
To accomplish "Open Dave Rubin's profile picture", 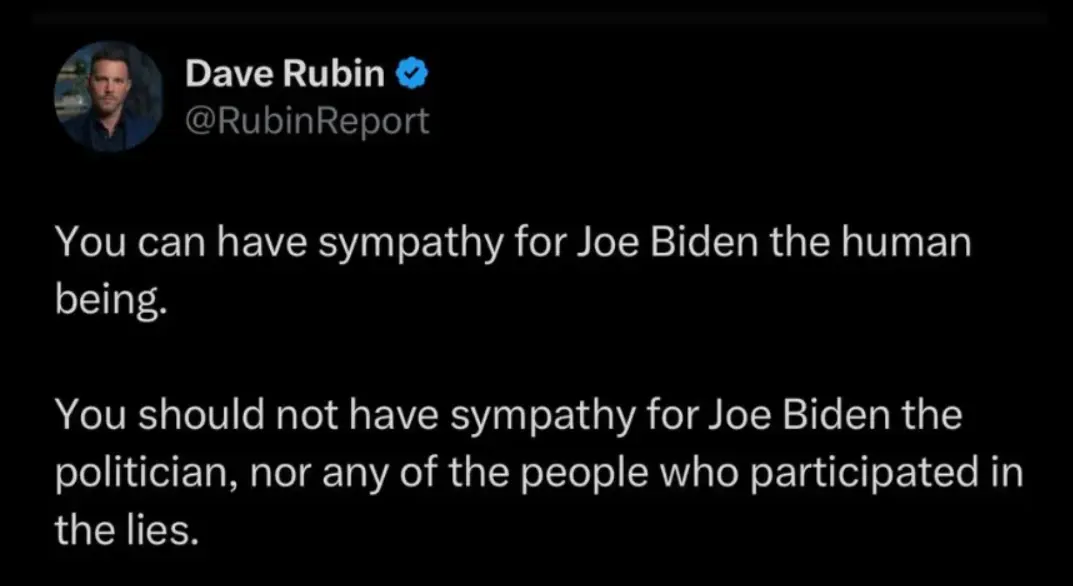I will pos(108,96).
